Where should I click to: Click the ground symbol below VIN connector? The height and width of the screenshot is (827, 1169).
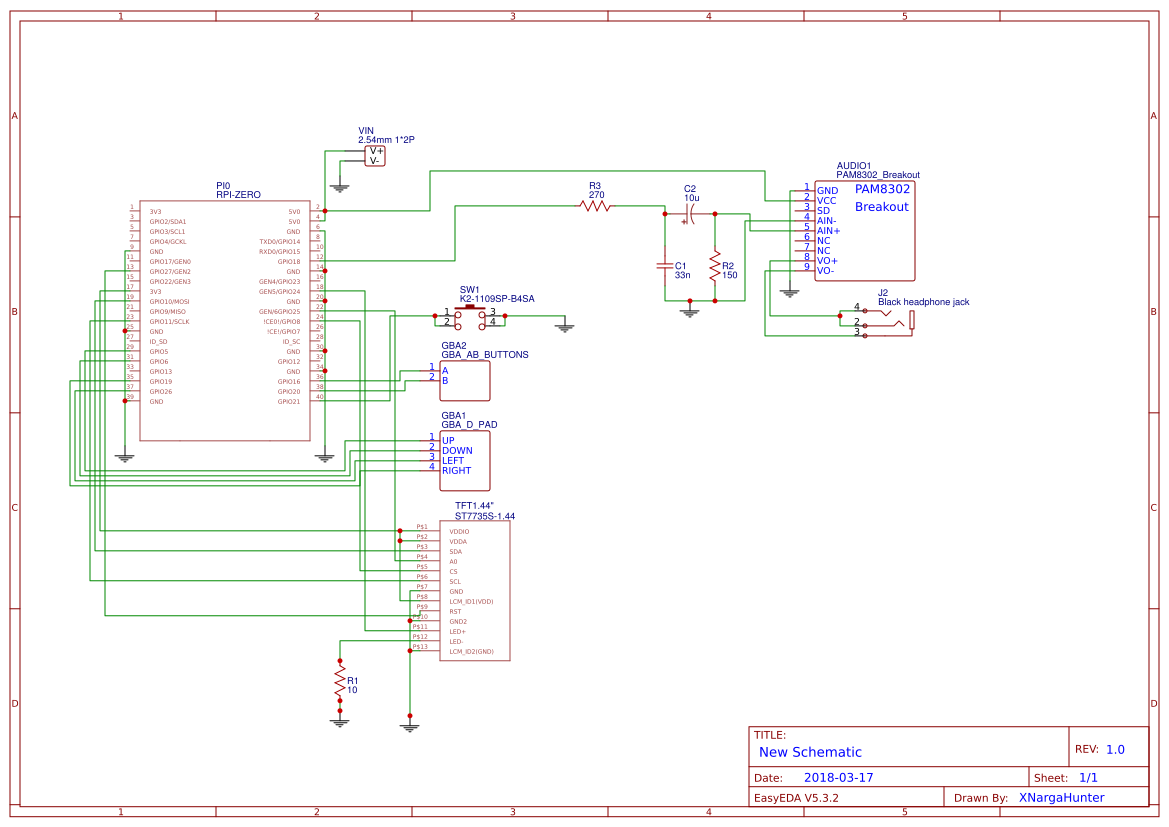(340, 186)
